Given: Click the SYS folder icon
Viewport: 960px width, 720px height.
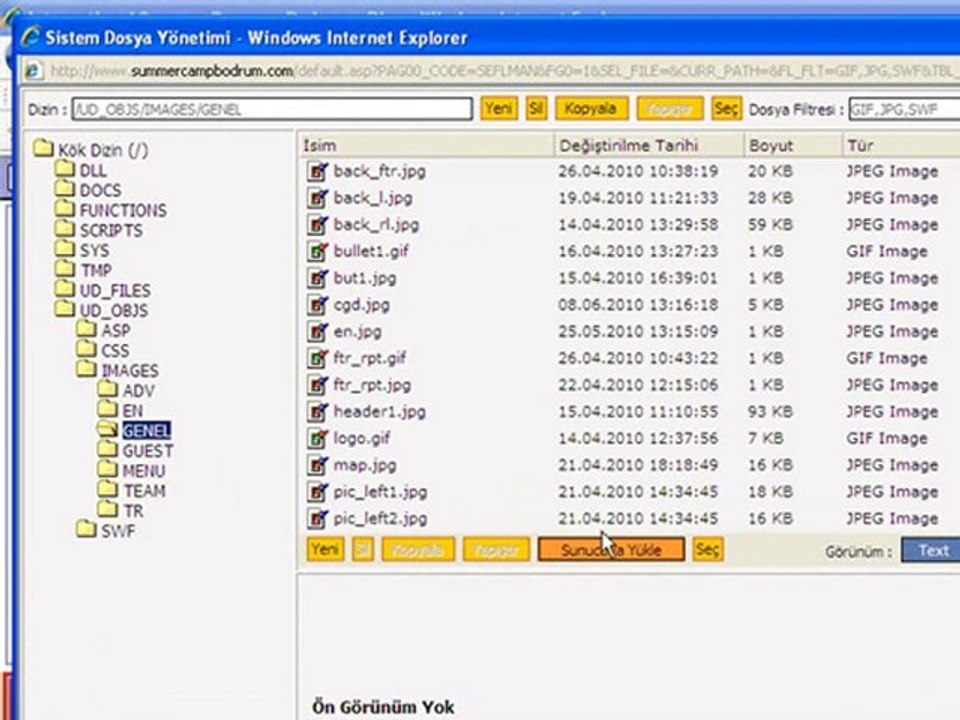Looking at the screenshot, I should pyautogui.click(x=64, y=249).
